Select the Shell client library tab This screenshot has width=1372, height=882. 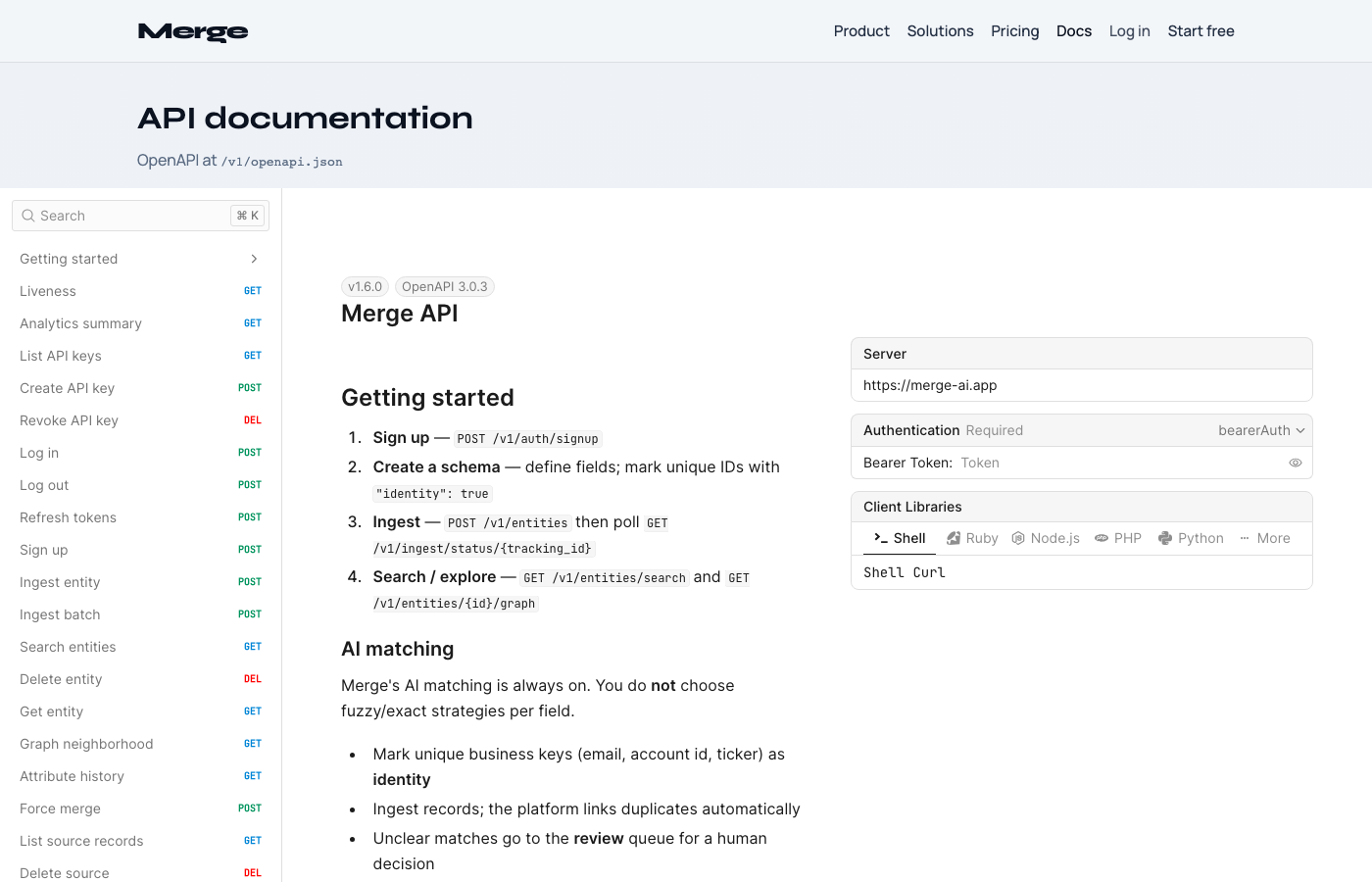(x=900, y=538)
